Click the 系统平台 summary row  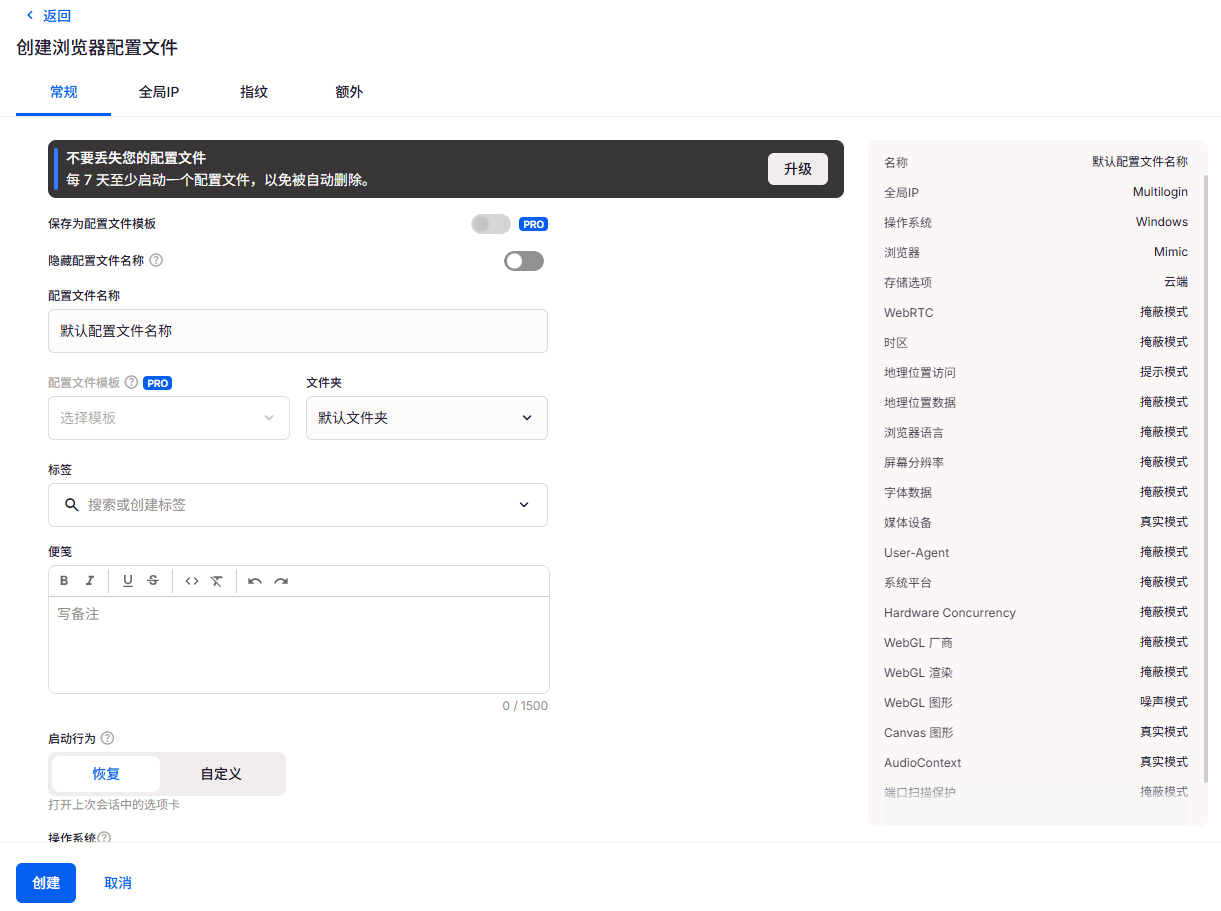(1036, 582)
